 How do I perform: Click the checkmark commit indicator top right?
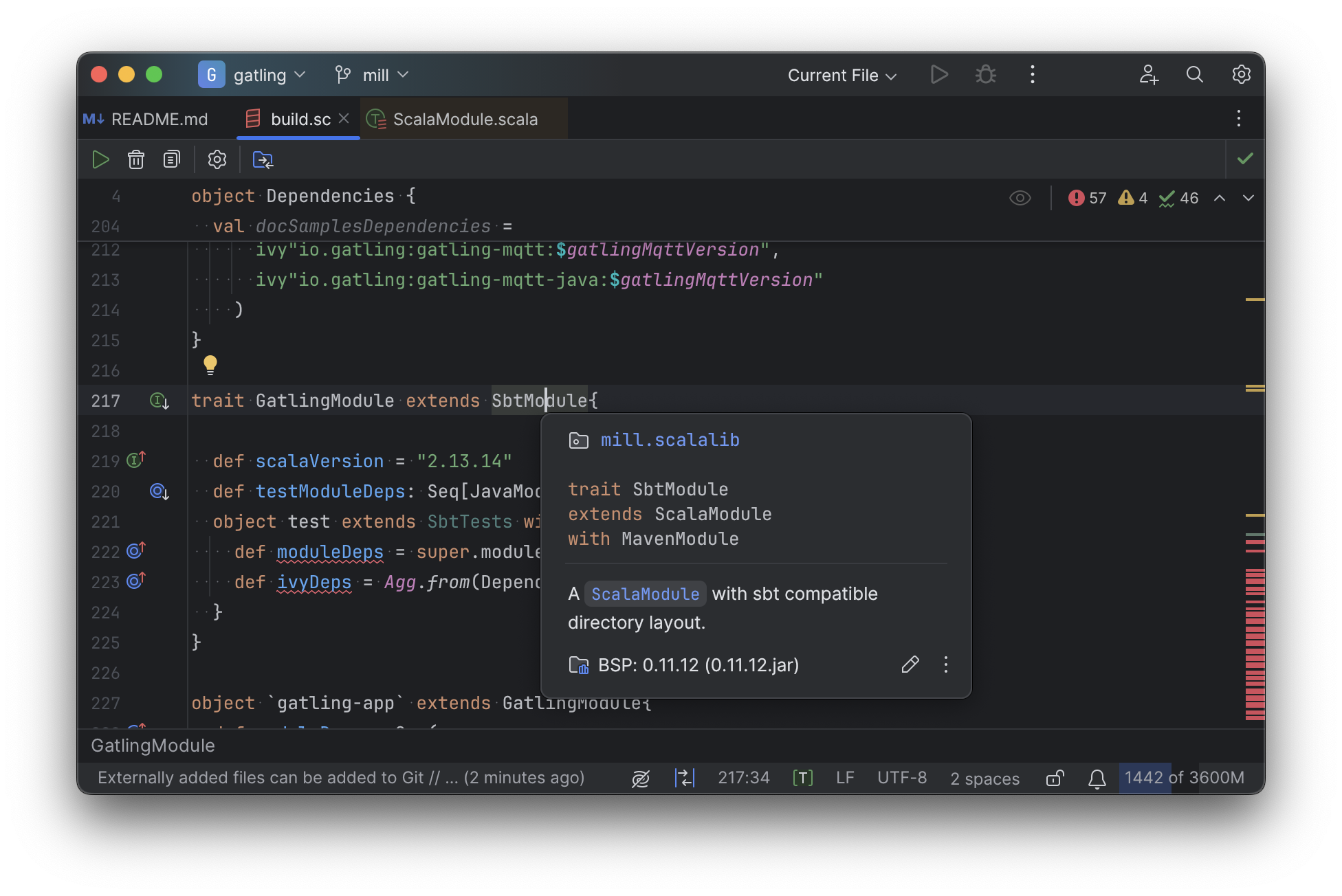(1246, 159)
